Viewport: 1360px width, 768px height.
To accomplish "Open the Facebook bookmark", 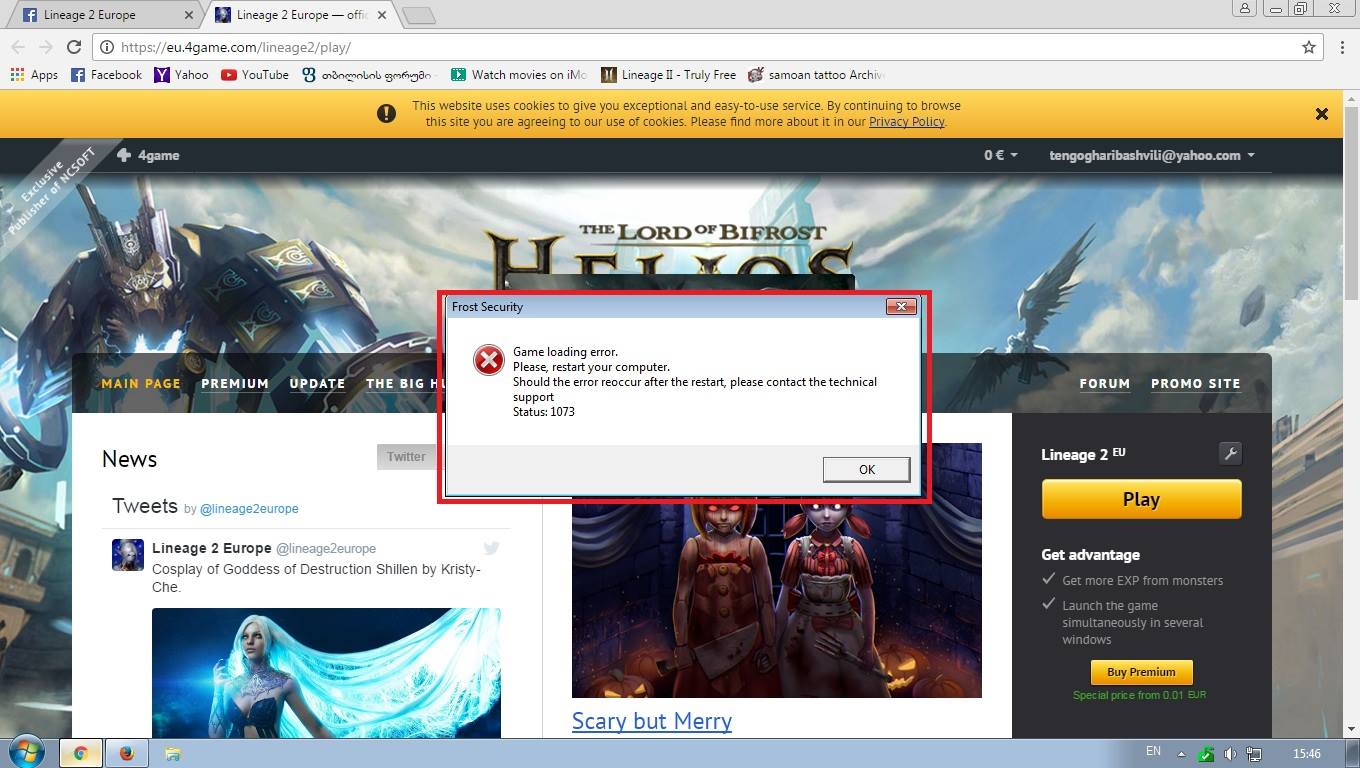I will point(106,75).
